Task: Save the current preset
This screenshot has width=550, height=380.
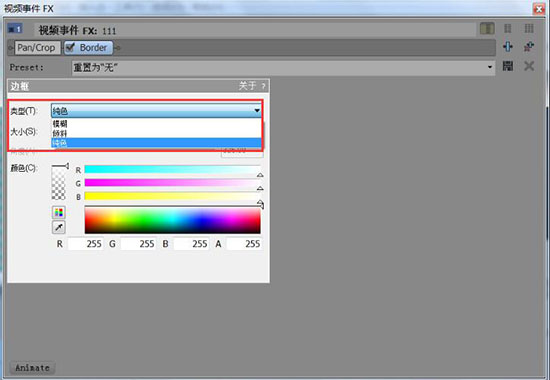Action: click(x=508, y=66)
